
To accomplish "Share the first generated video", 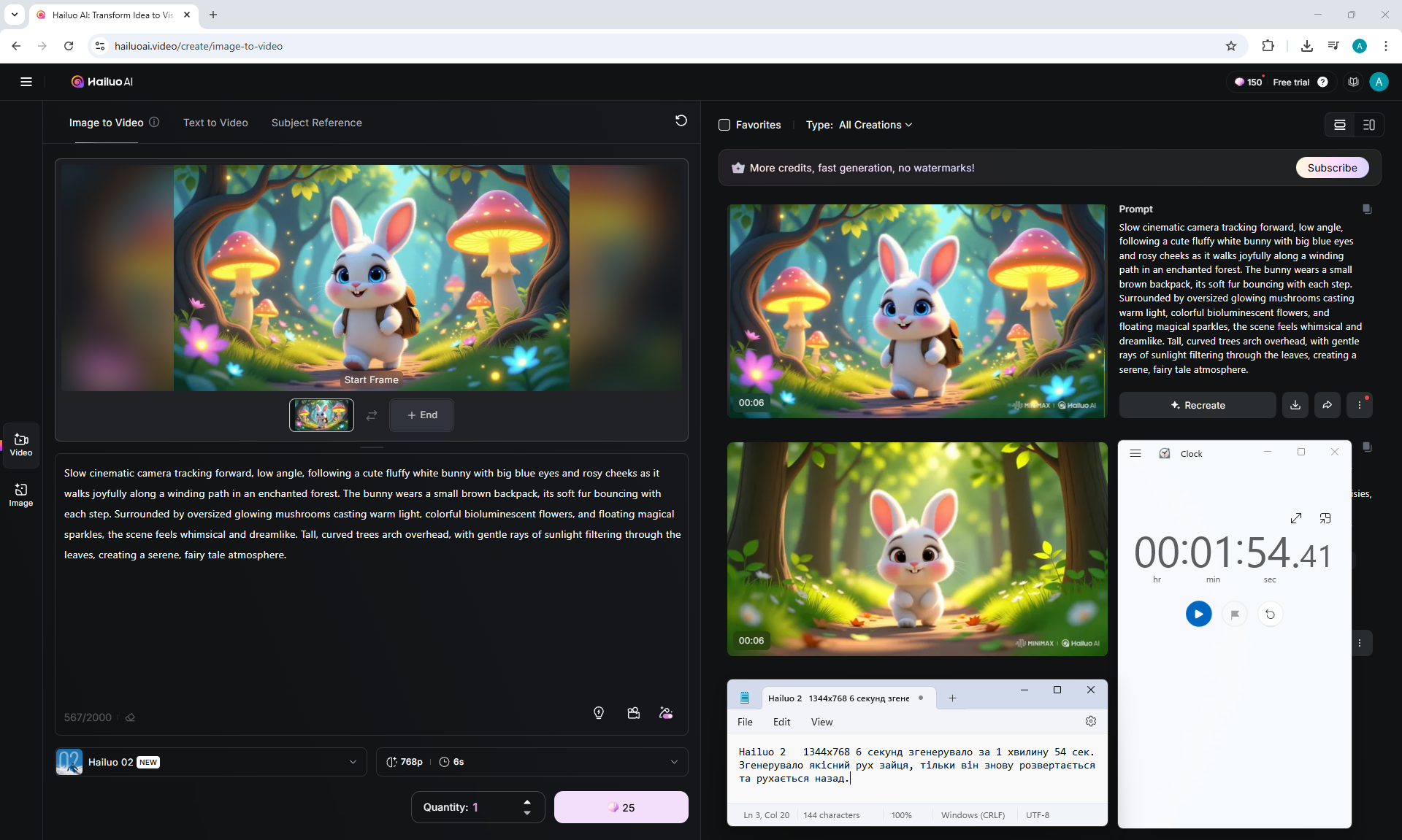I will coord(1327,405).
